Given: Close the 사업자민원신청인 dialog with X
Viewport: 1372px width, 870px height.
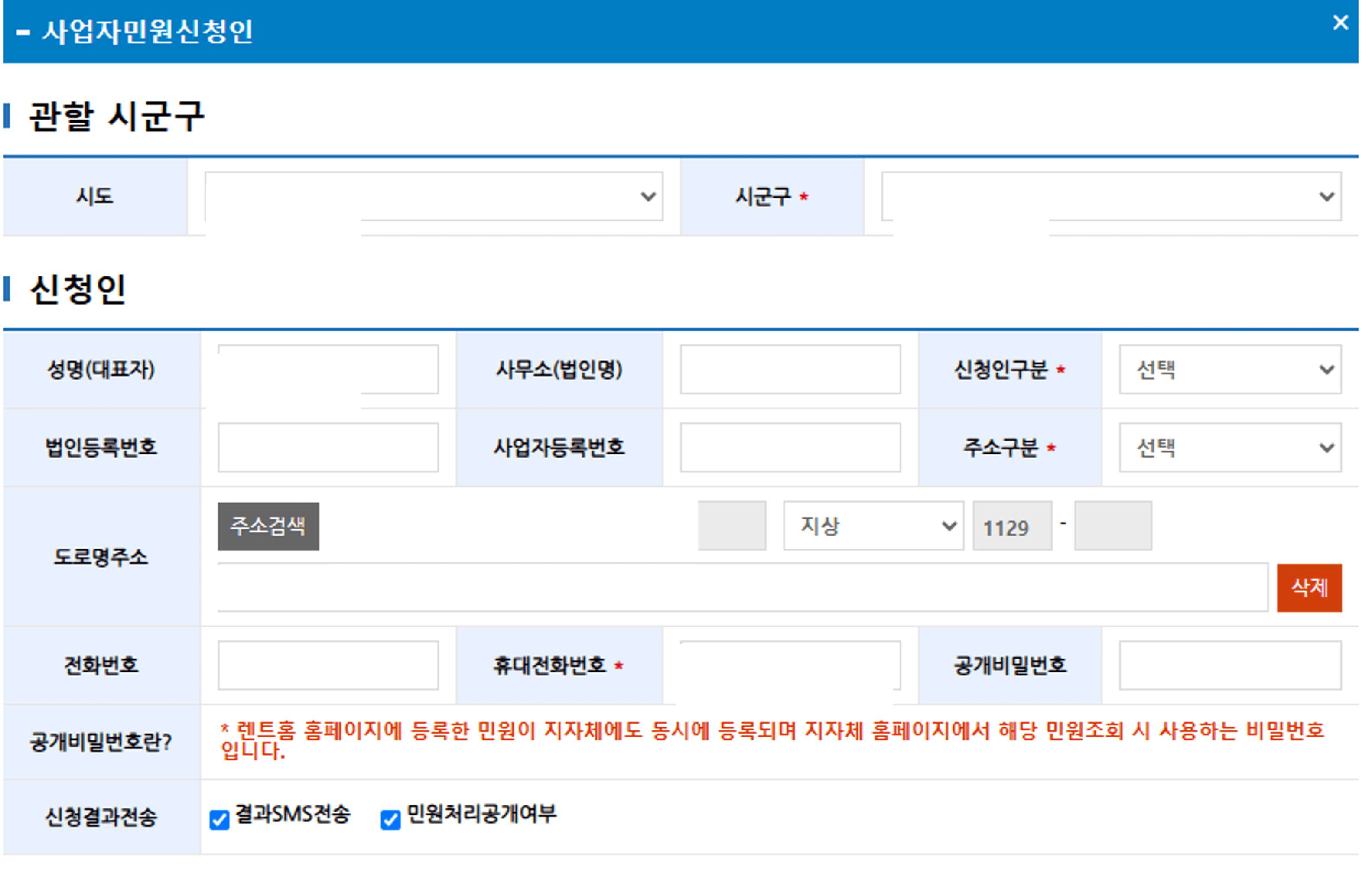Looking at the screenshot, I should pos(1340,23).
